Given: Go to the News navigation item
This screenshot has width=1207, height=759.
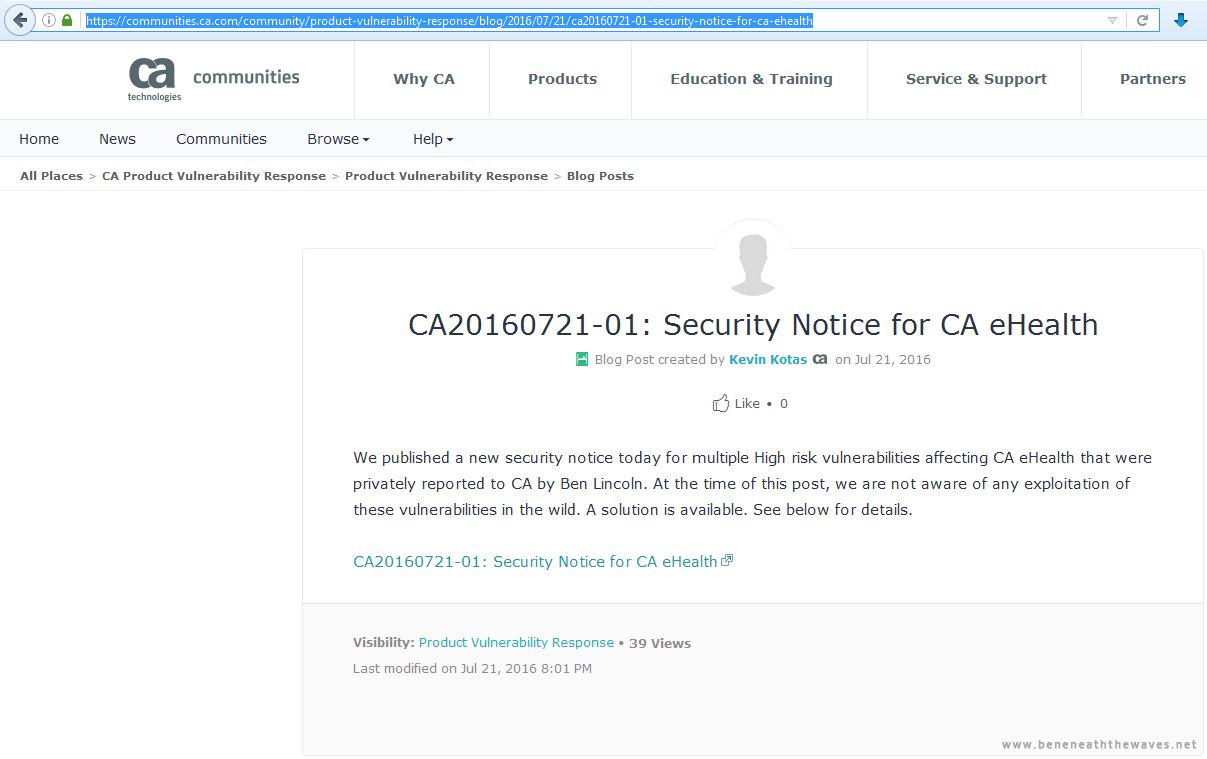Looking at the screenshot, I should point(117,139).
